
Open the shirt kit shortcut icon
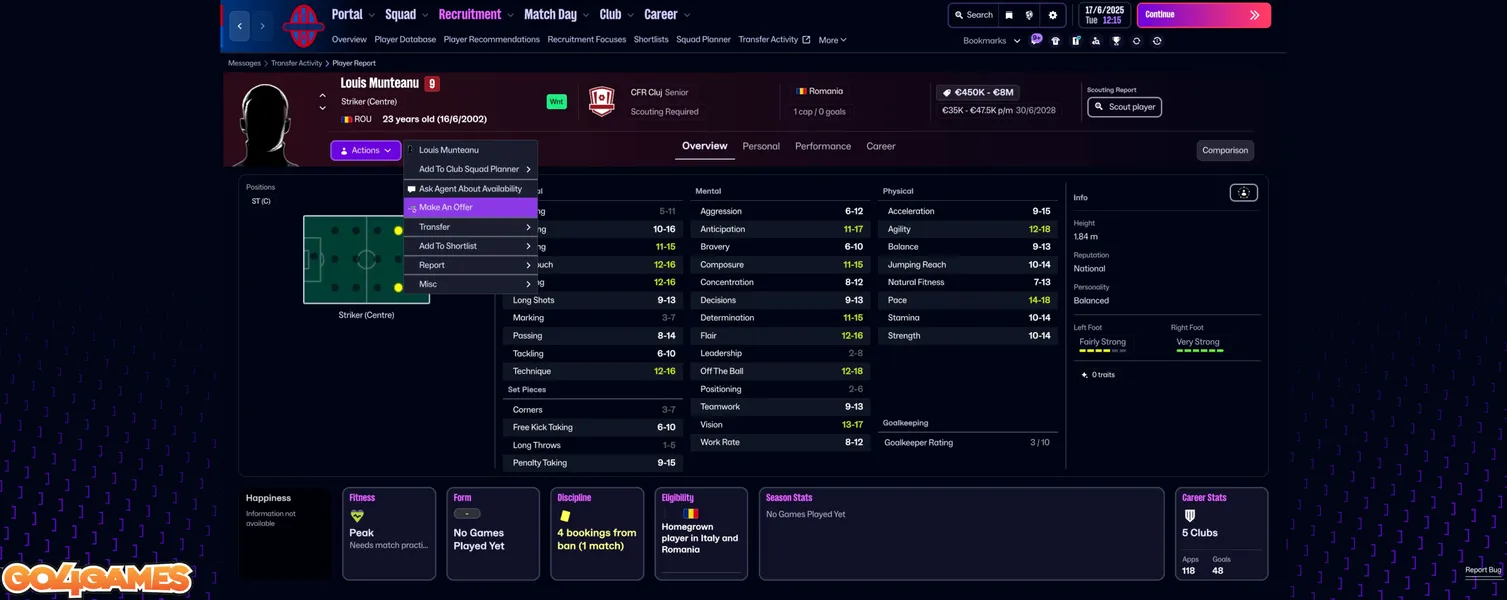(1055, 41)
